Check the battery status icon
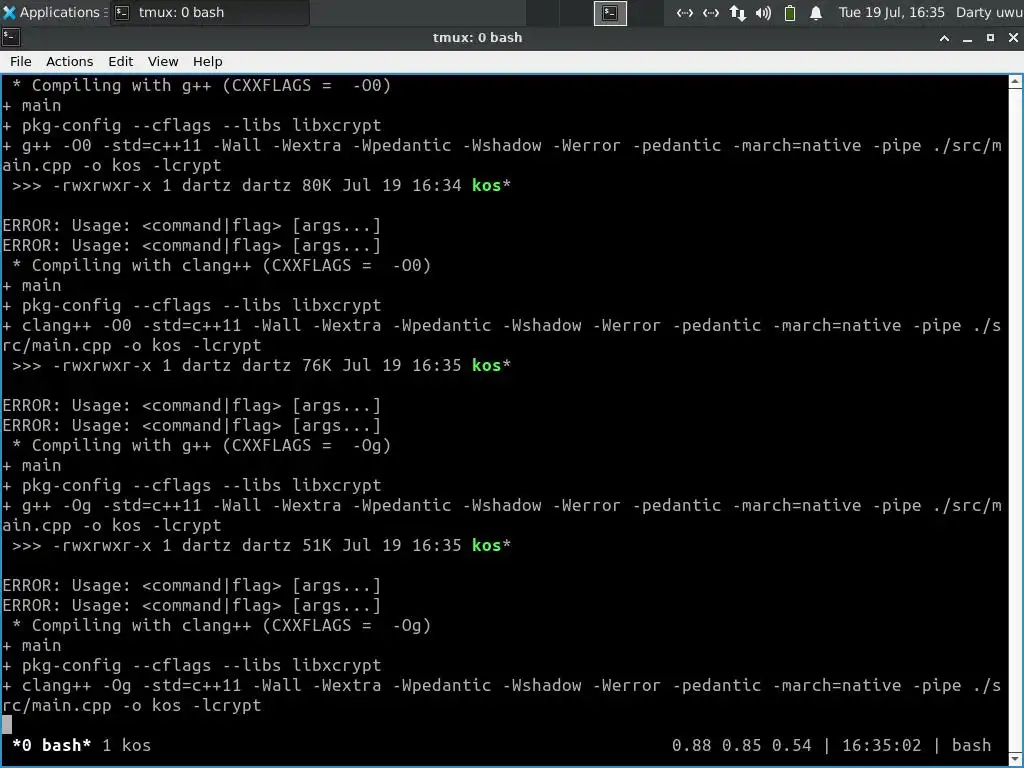Viewport: 1024px width, 768px height. (x=790, y=13)
